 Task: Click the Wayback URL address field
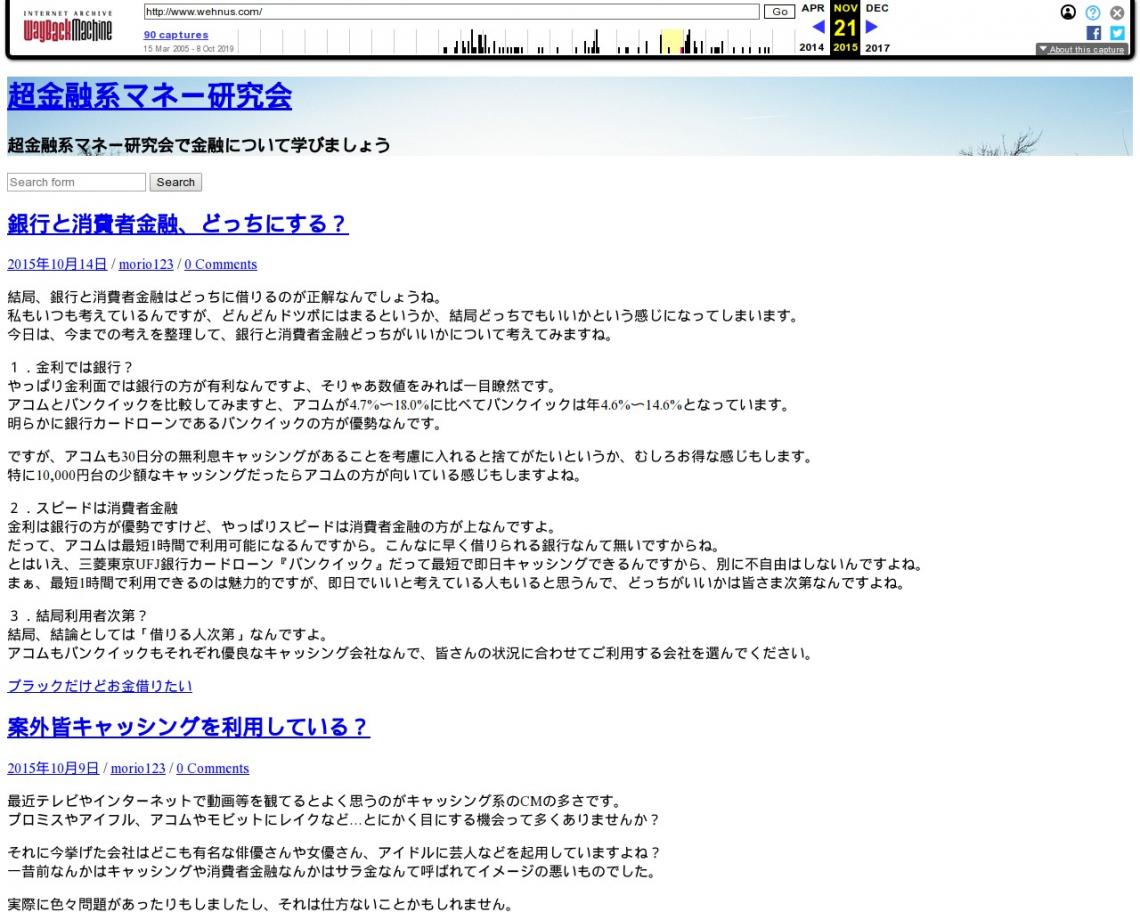451,12
